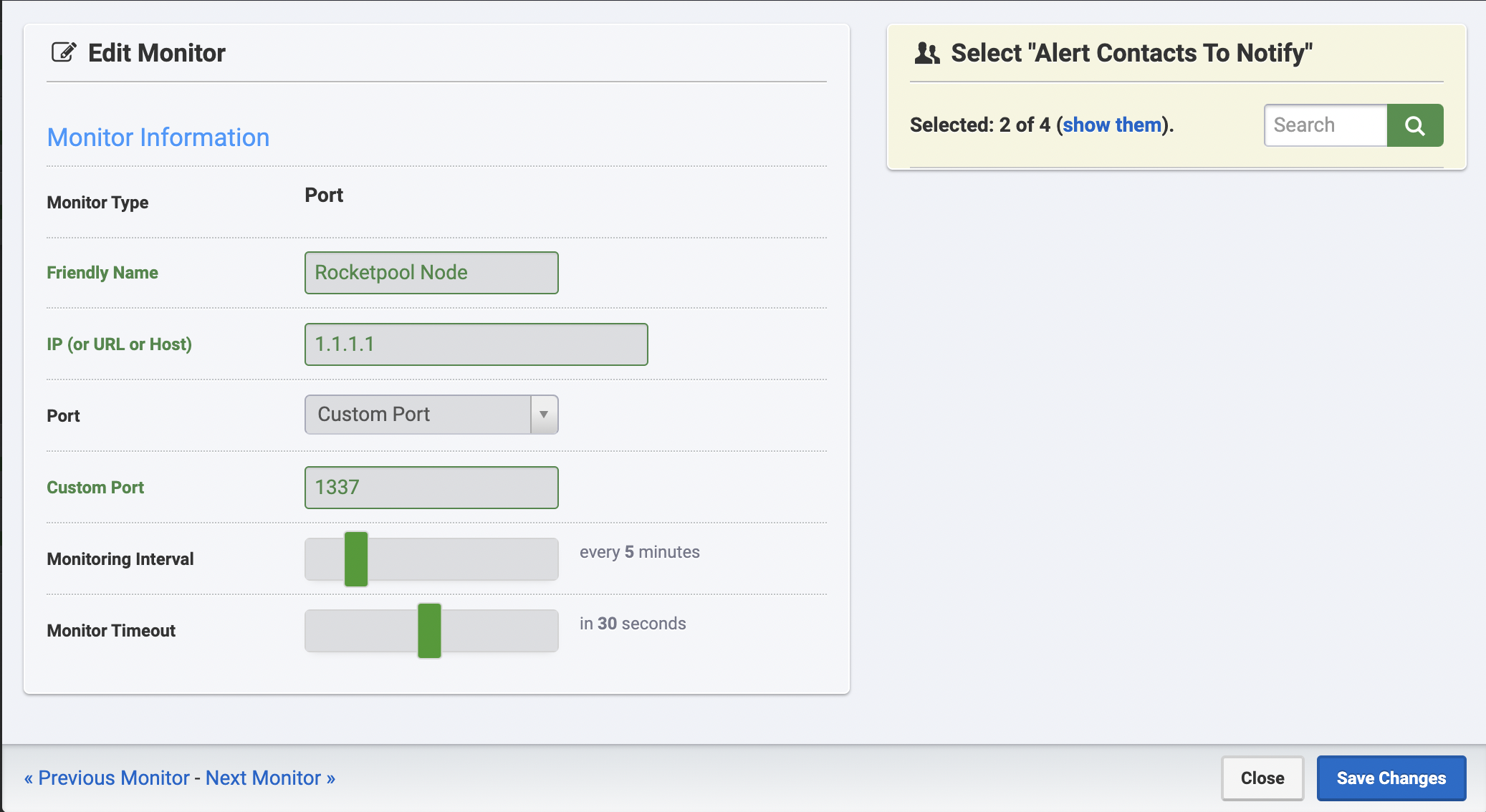Click the Edit Monitor title text

157,53
